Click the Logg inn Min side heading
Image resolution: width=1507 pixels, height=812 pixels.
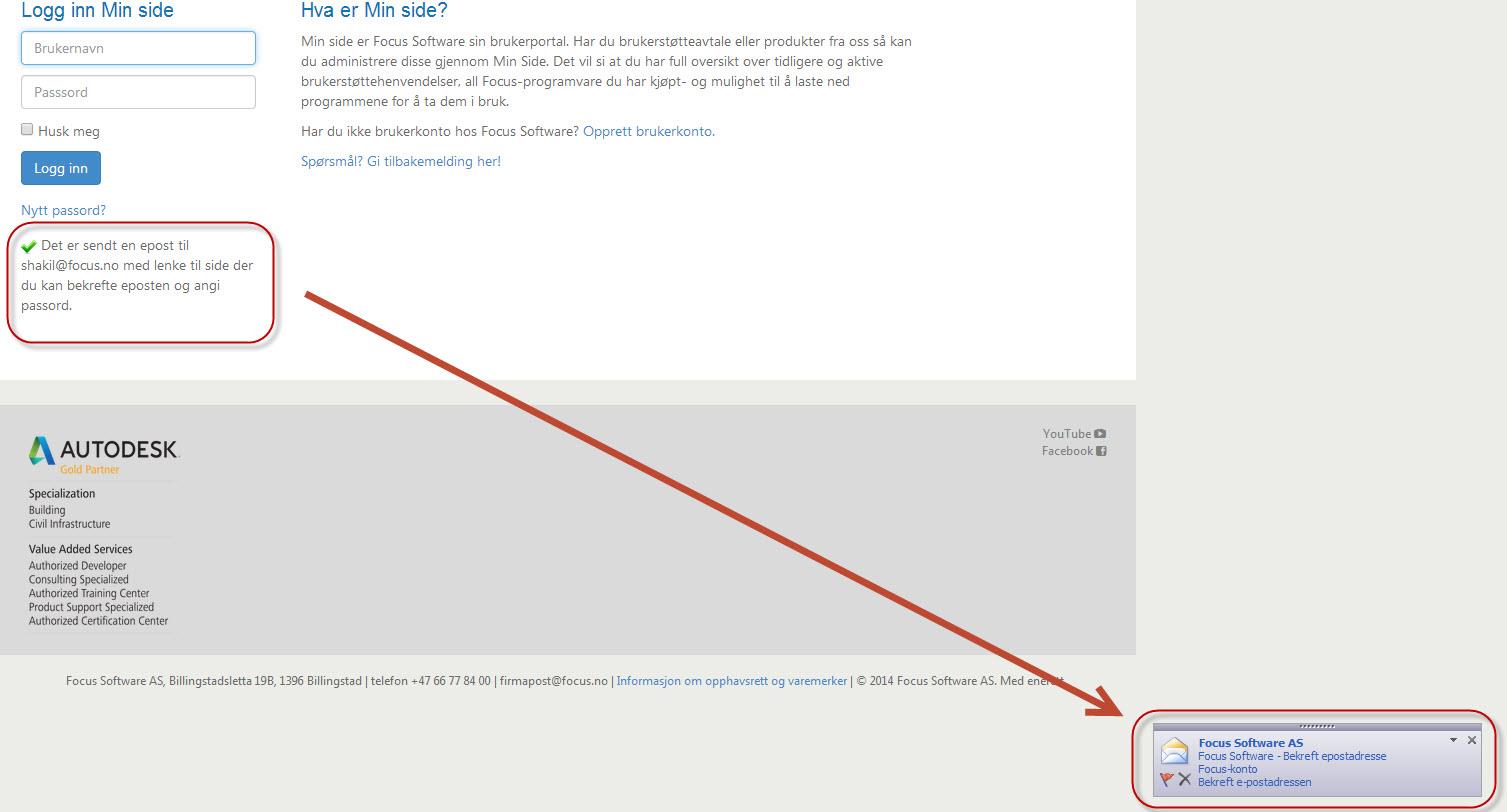(97, 11)
